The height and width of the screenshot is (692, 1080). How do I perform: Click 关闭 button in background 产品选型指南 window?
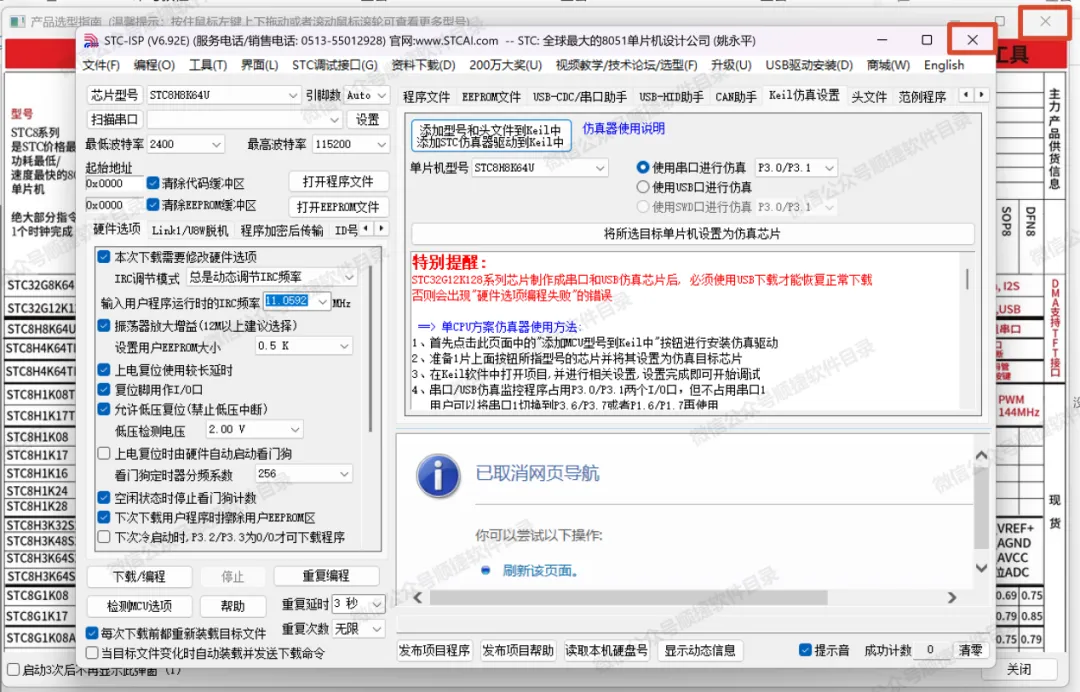point(1019,669)
